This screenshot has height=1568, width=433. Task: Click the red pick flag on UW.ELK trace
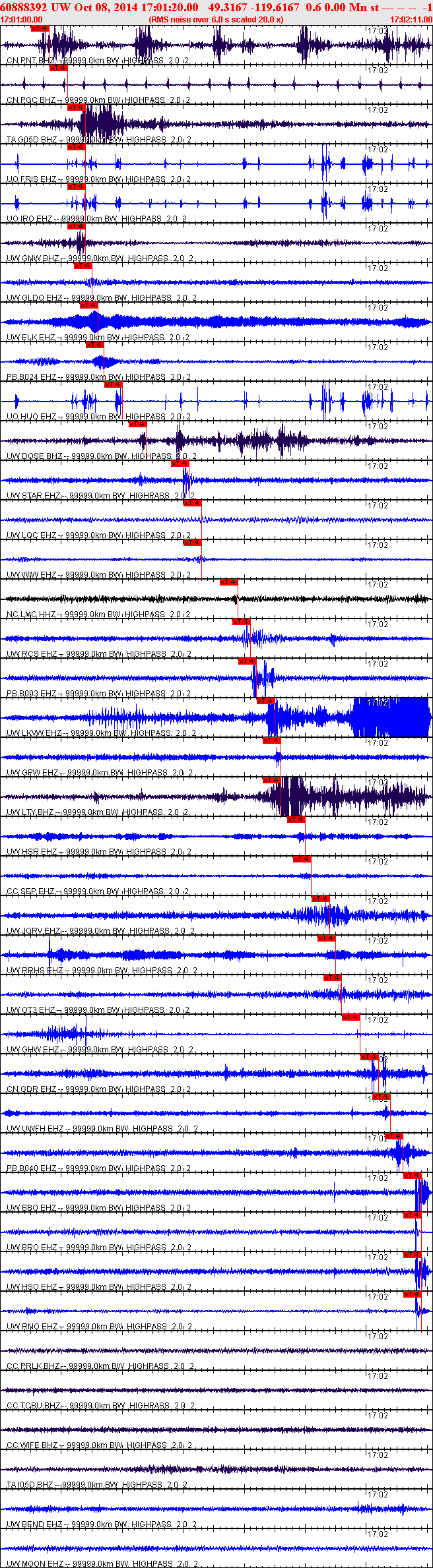[89, 305]
